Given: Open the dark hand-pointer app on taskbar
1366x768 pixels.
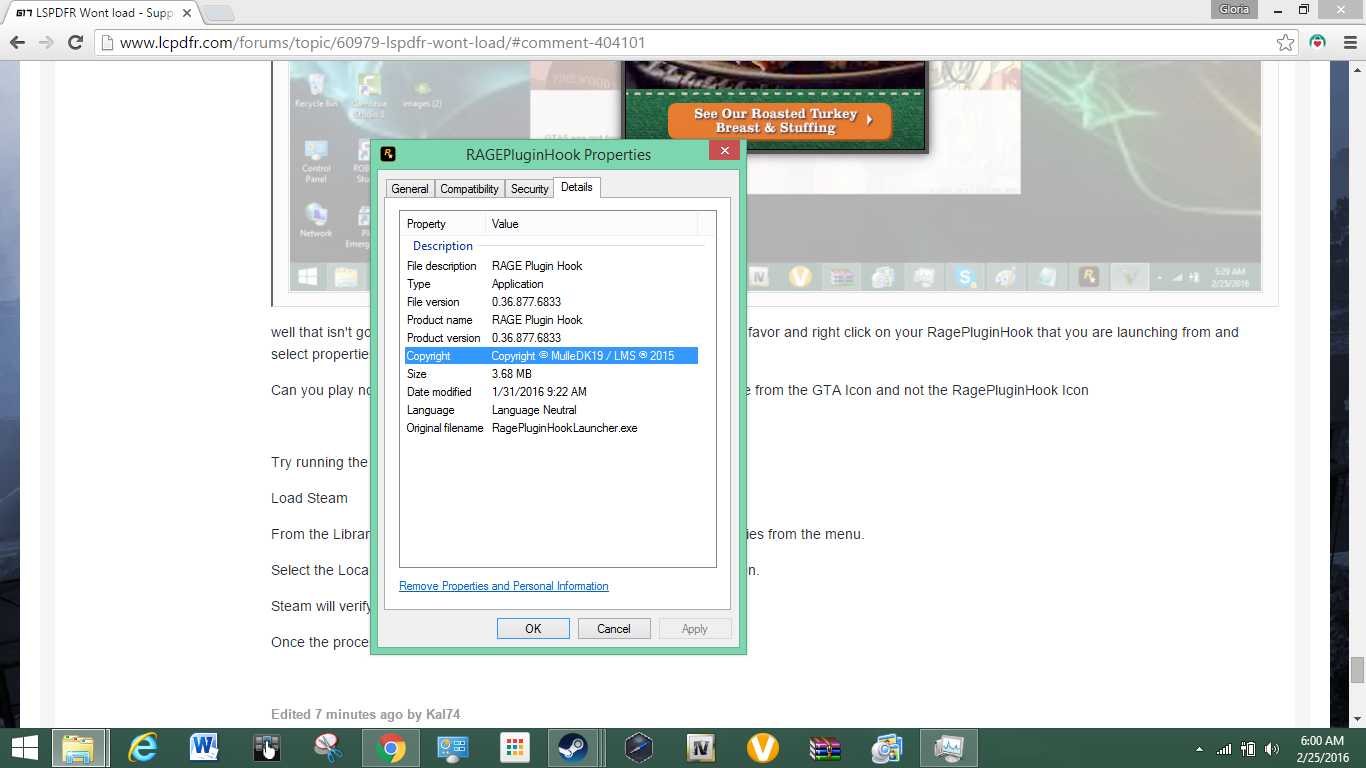Looking at the screenshot, I should coord(266,748).
